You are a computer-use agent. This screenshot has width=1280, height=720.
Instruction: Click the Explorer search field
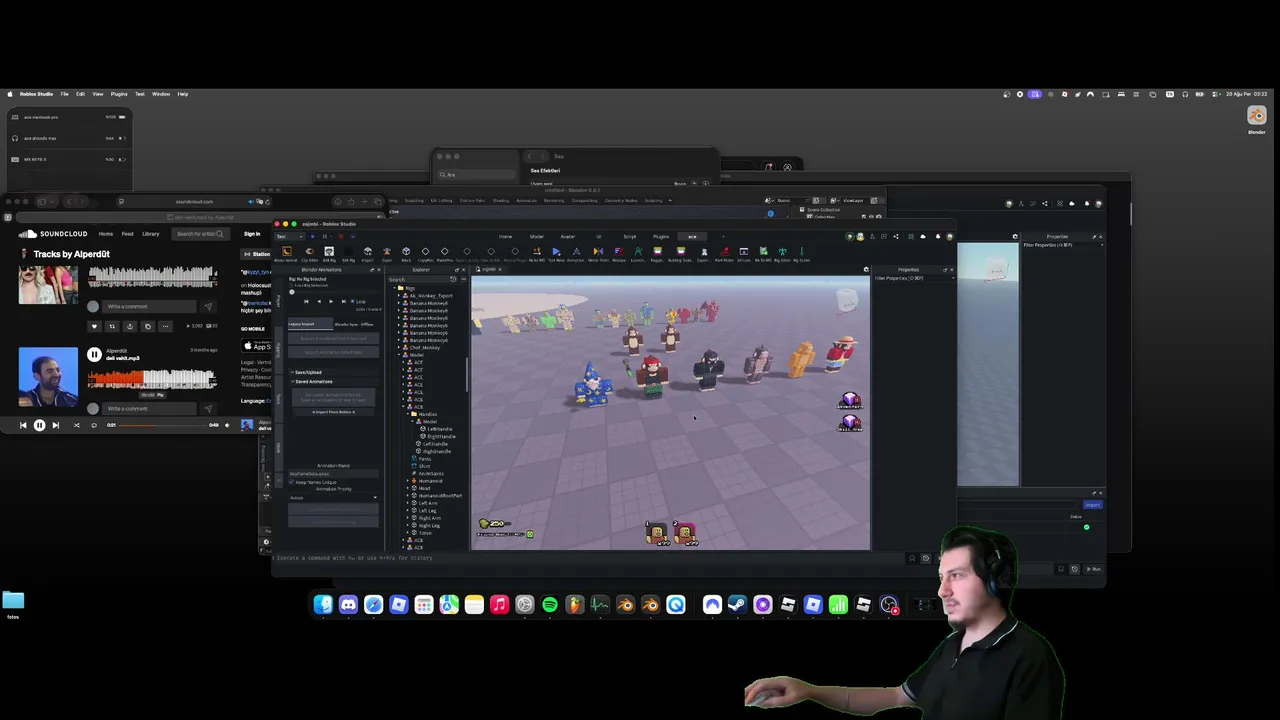[x=420, y=279]
